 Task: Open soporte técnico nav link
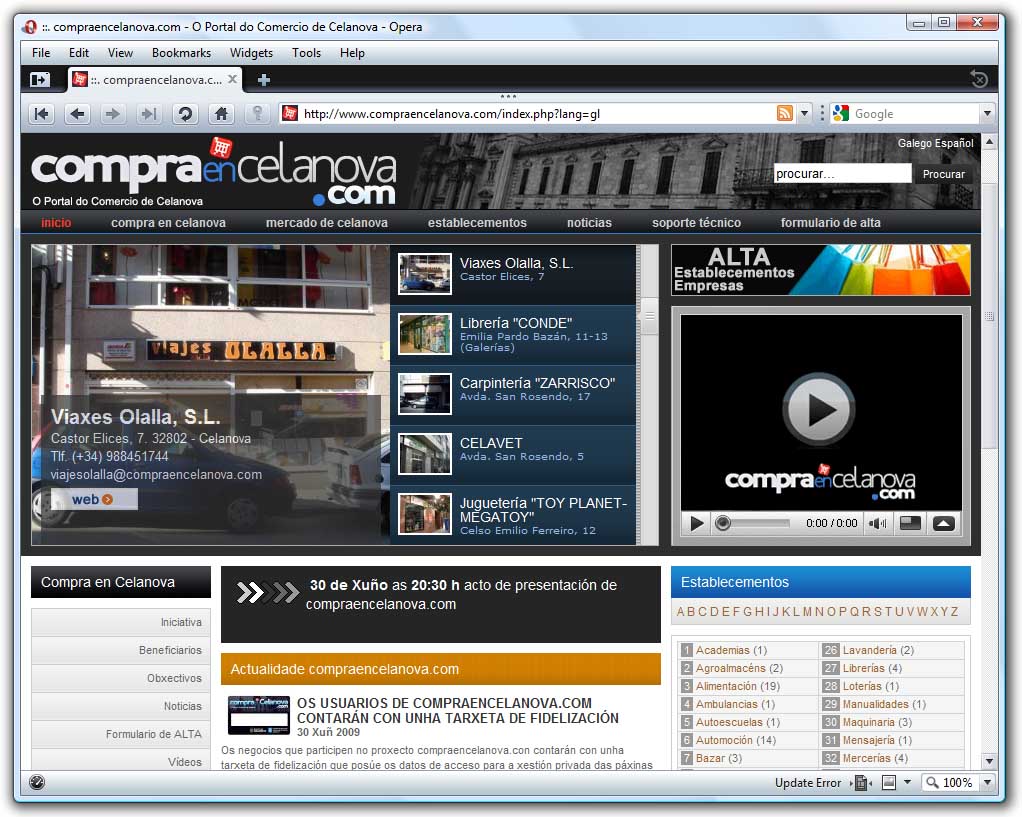coord(696,223)
